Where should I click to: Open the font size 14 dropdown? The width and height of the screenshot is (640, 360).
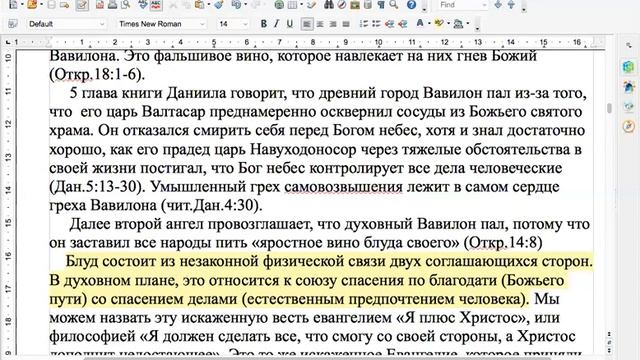pyautogui.click(x=245, y=24)
